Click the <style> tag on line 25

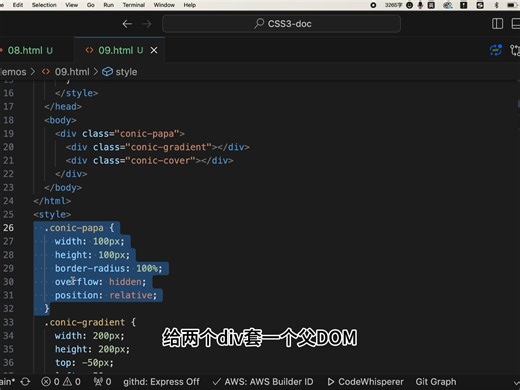tap(52, 214)
